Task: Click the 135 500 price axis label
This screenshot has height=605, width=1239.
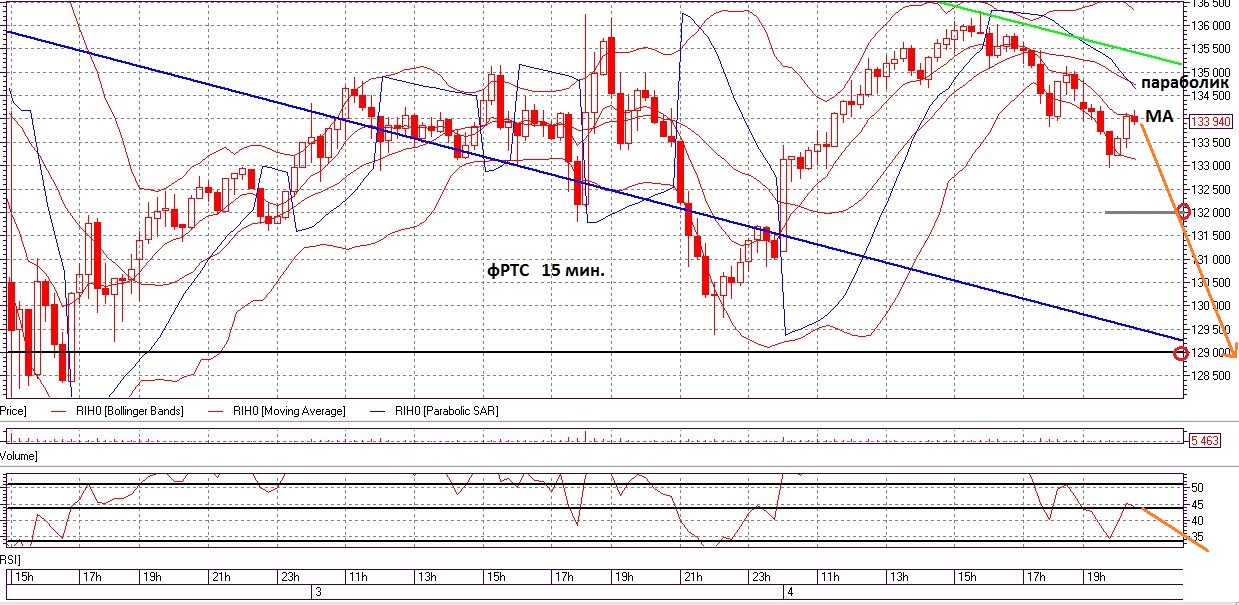Action: click(x=1211, y=49)
